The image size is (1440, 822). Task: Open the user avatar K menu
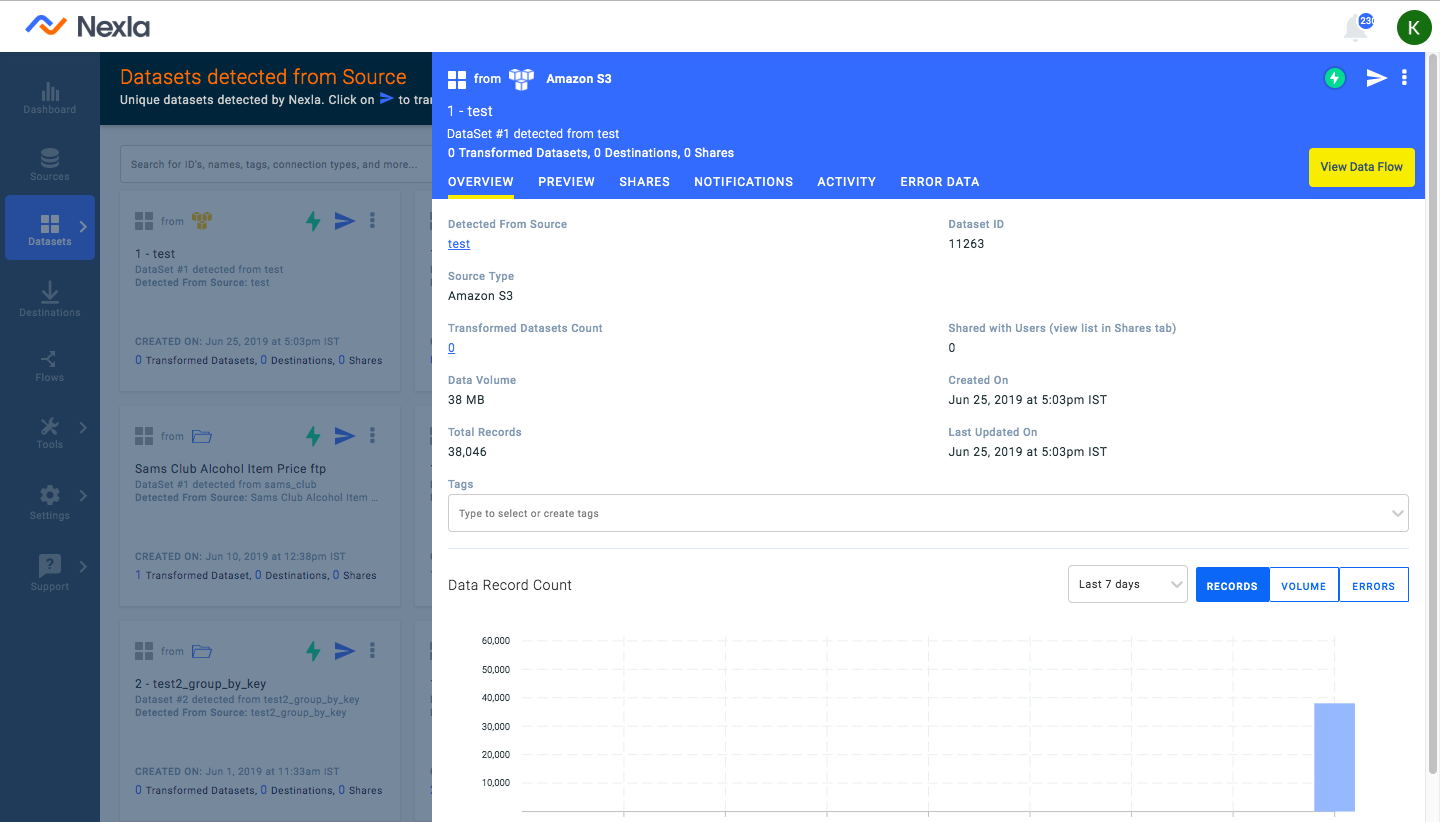pos(1414,27)
